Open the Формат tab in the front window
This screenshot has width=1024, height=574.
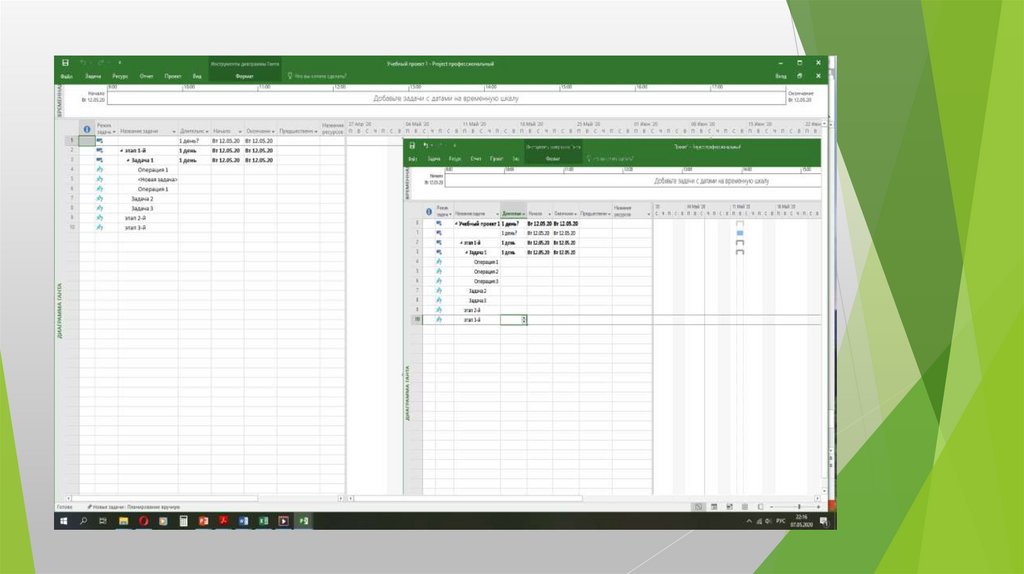(x=552, y=158)
